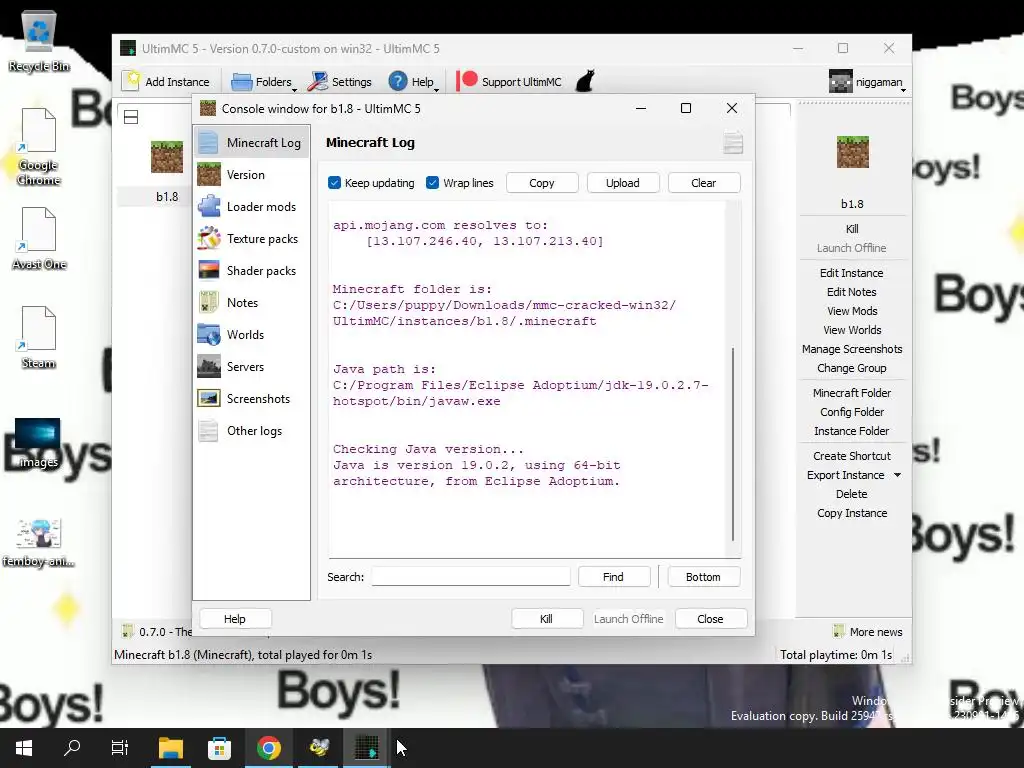This screenshot has height=768, width=1024.
Task: Select the Steam desktop shortcut
Action: point(39,337)
